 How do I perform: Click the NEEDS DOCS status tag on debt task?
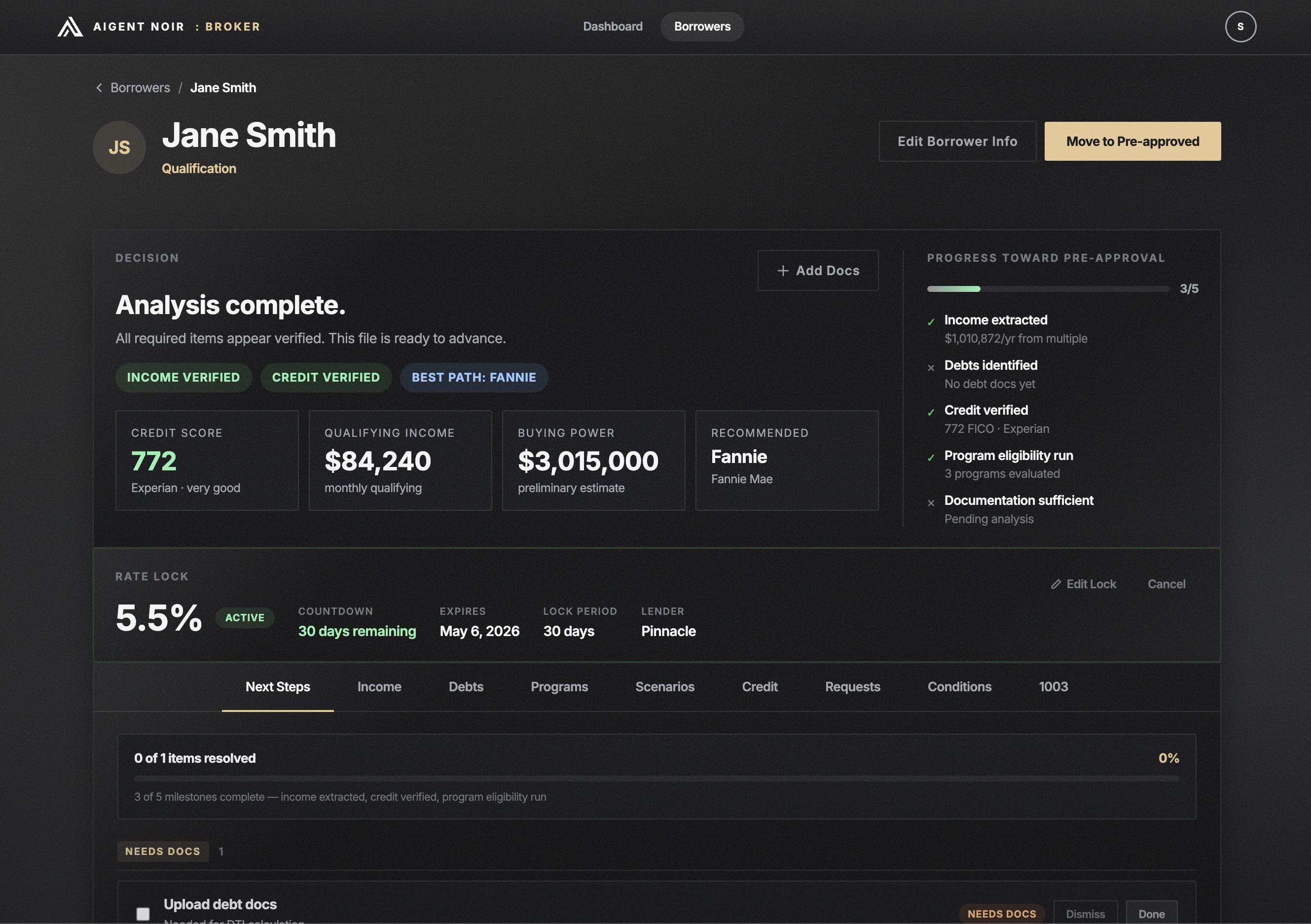1002,914
